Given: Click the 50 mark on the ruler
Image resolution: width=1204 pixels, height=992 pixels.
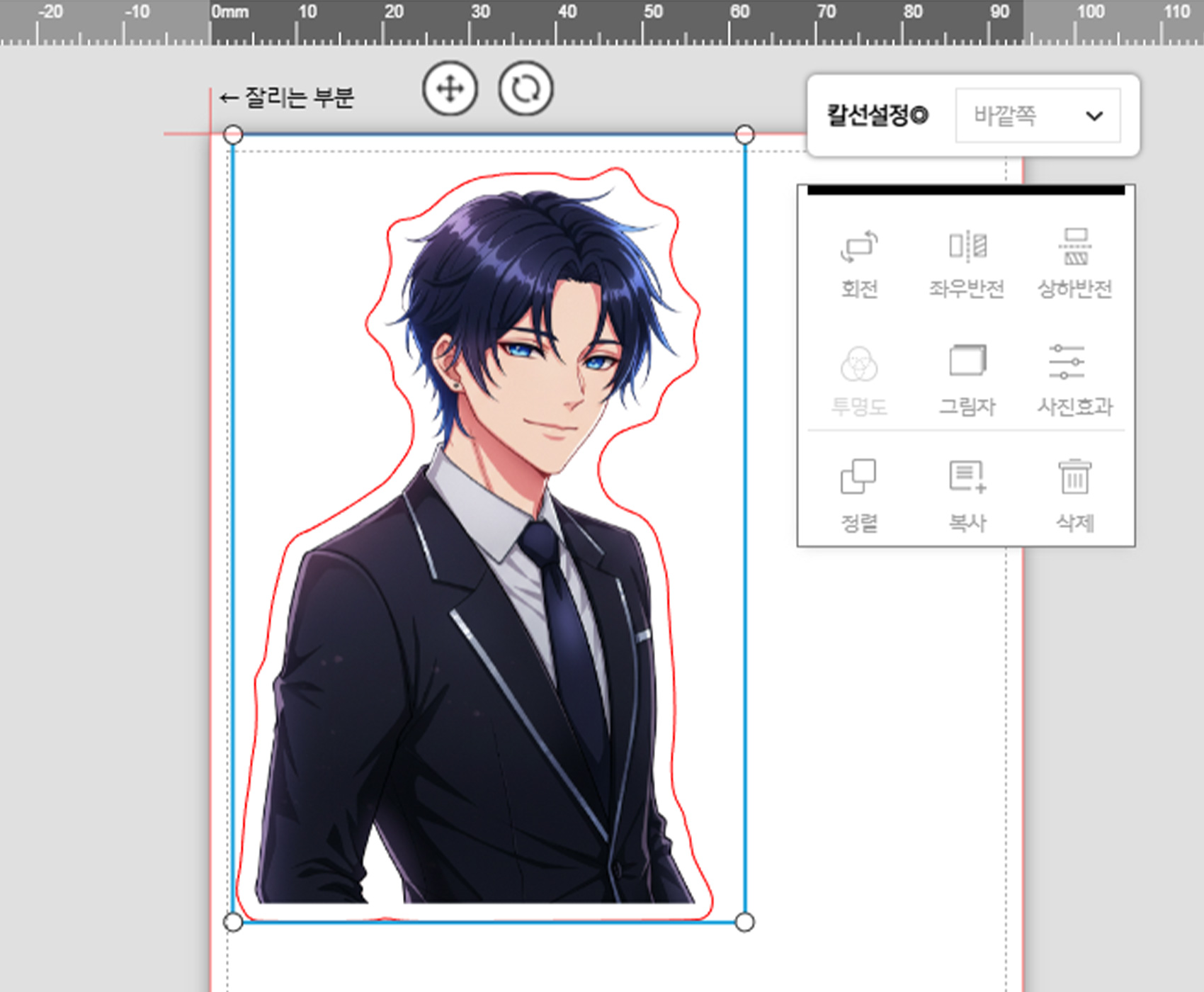Looking at the screenshot, I should pos(652,13).
